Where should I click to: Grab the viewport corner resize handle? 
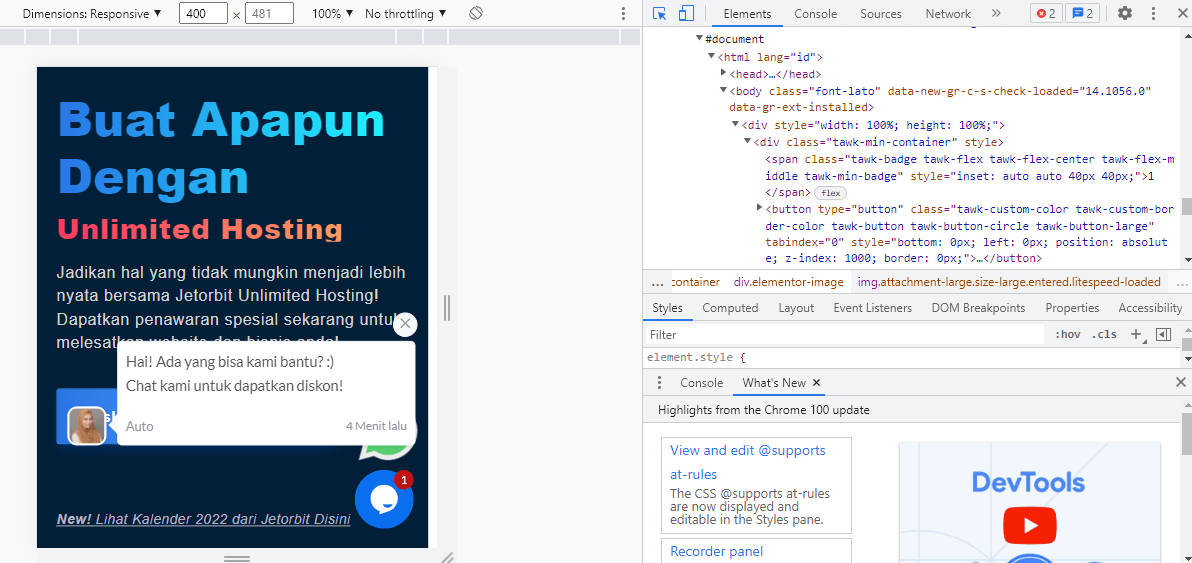pos(448,557)
